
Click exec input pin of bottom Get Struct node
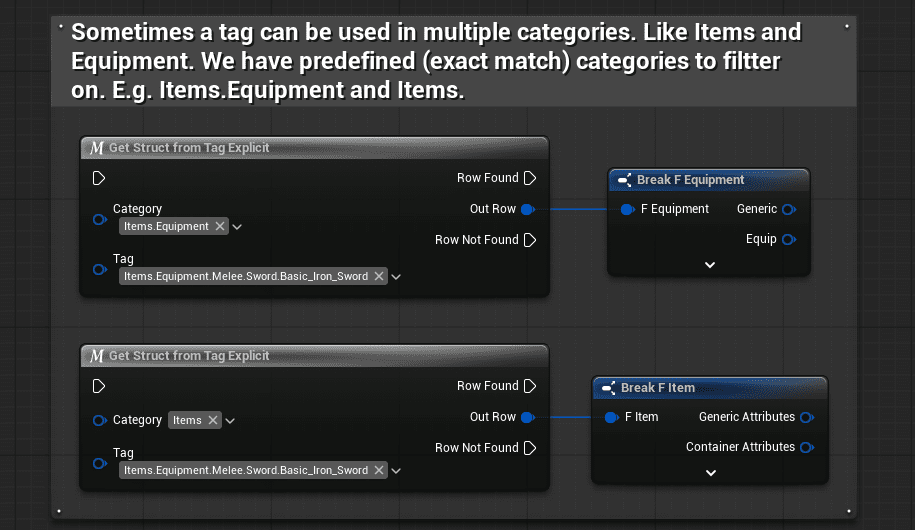(x=99, y=386)
